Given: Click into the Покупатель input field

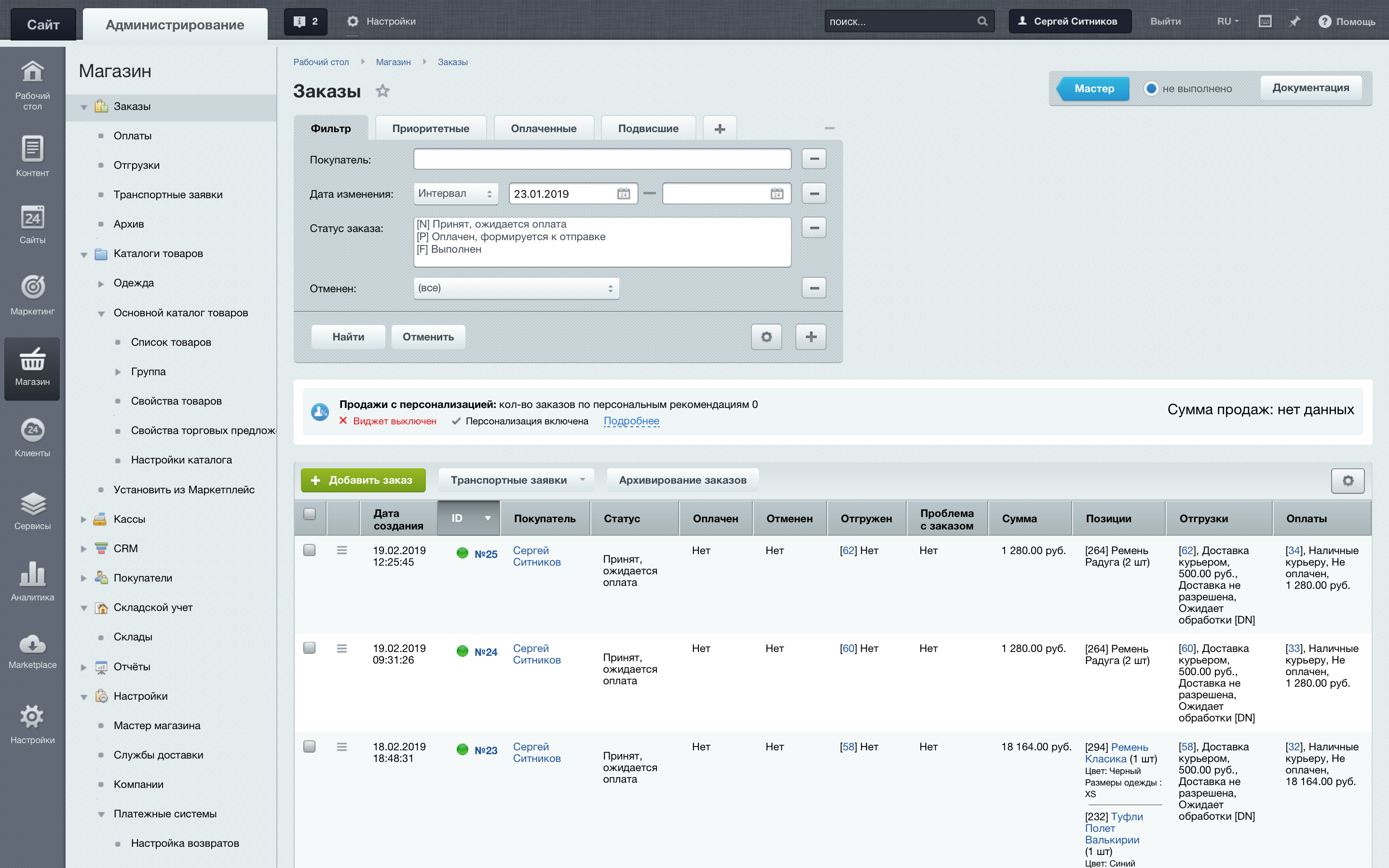Looking at the screenshot, I should pyautogui.click(x=601, y=159).
